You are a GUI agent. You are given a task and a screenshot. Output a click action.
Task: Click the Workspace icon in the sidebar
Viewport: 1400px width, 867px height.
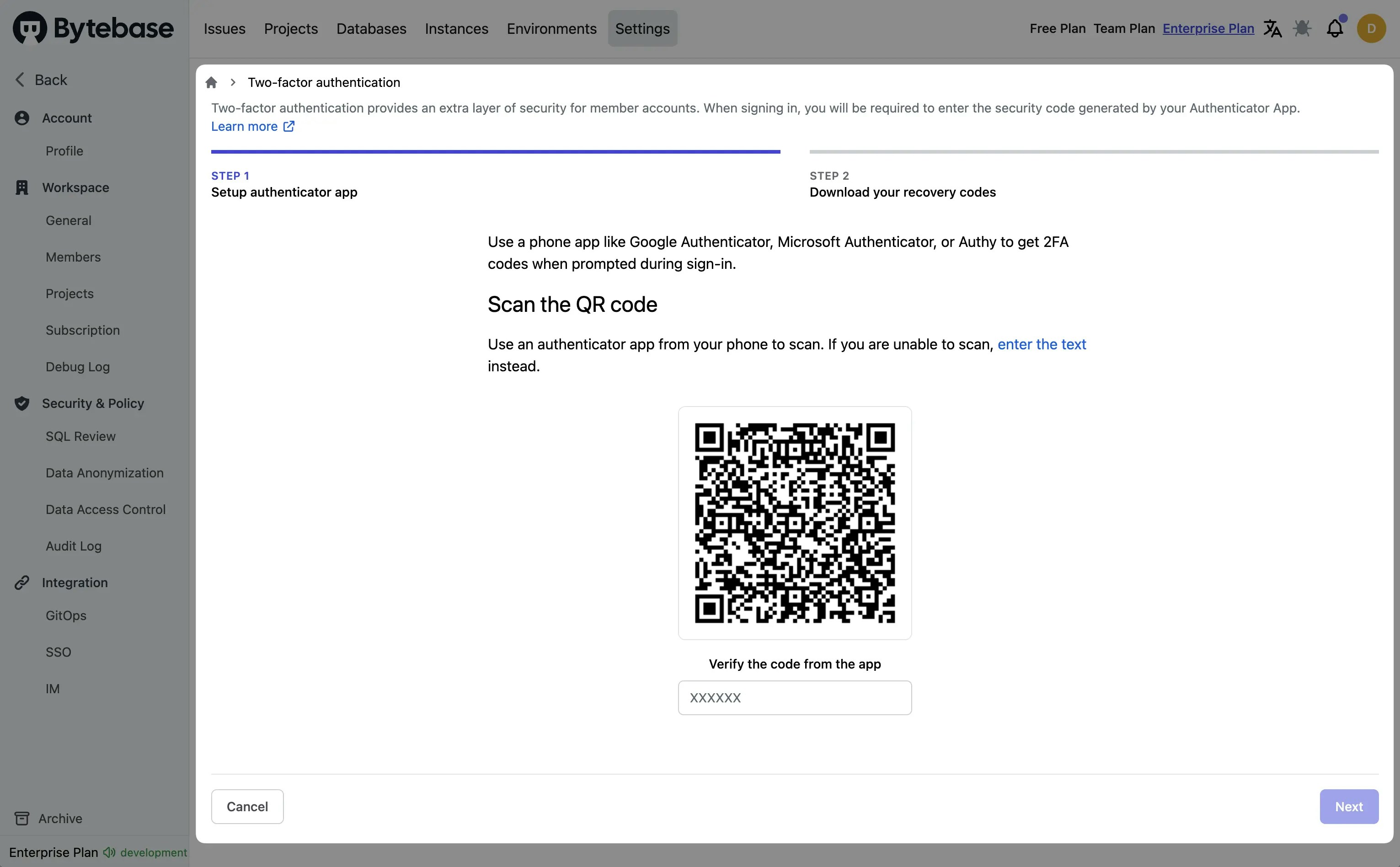coord(22,187)
